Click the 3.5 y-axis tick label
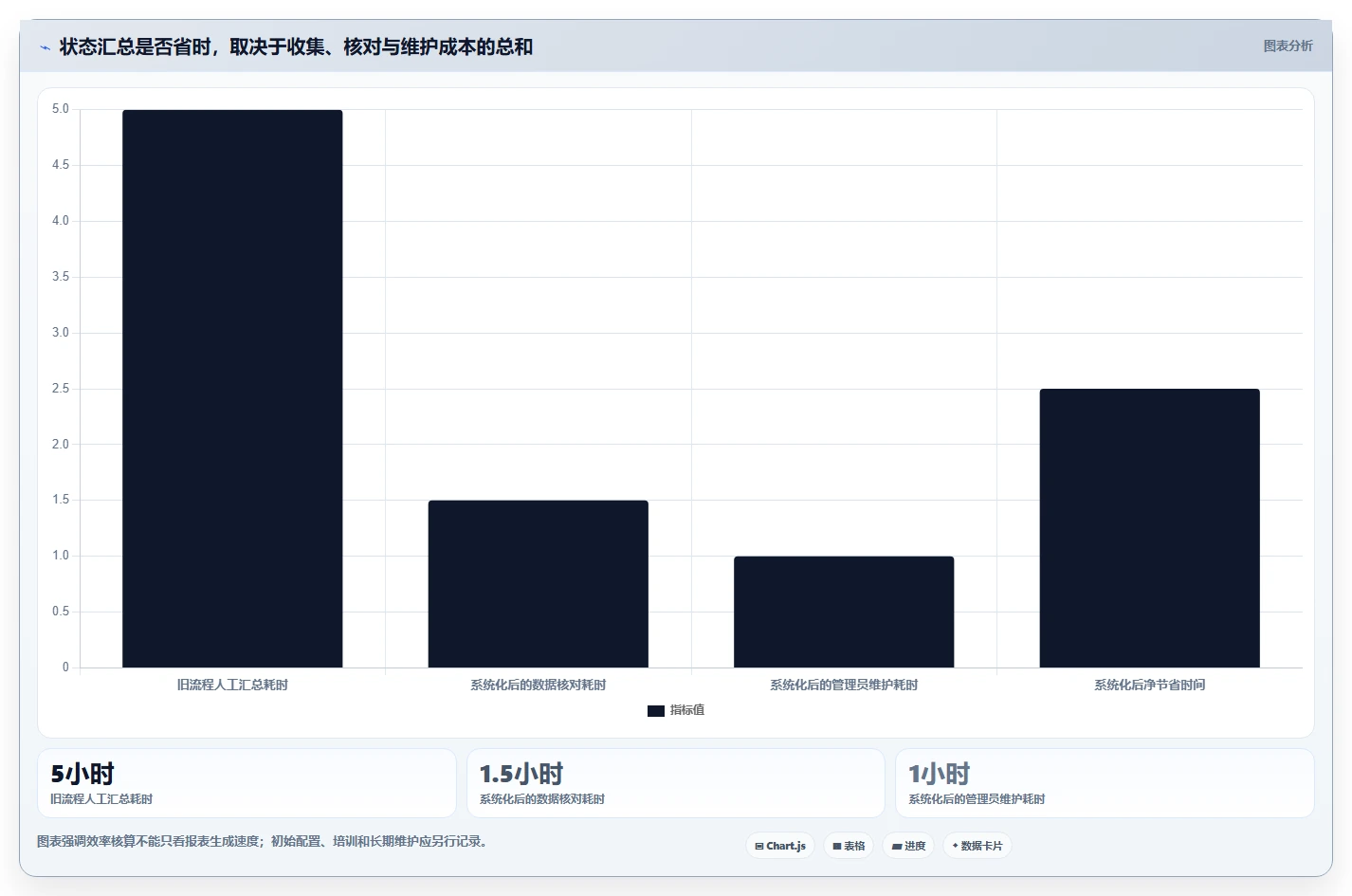The width and height of the screenshot is (1352, 896). (61, 277)
